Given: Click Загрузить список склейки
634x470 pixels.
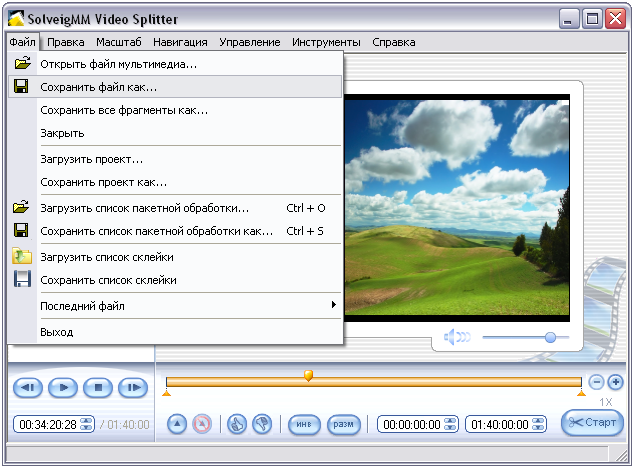Looking at the screenshot, I should coord(175,257).
